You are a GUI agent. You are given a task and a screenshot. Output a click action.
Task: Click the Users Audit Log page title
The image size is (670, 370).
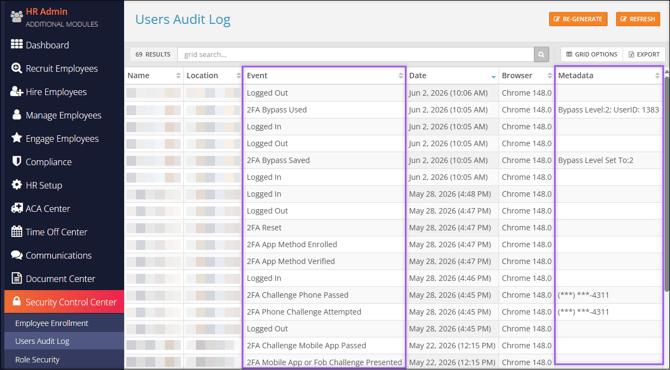coord(183,20)
